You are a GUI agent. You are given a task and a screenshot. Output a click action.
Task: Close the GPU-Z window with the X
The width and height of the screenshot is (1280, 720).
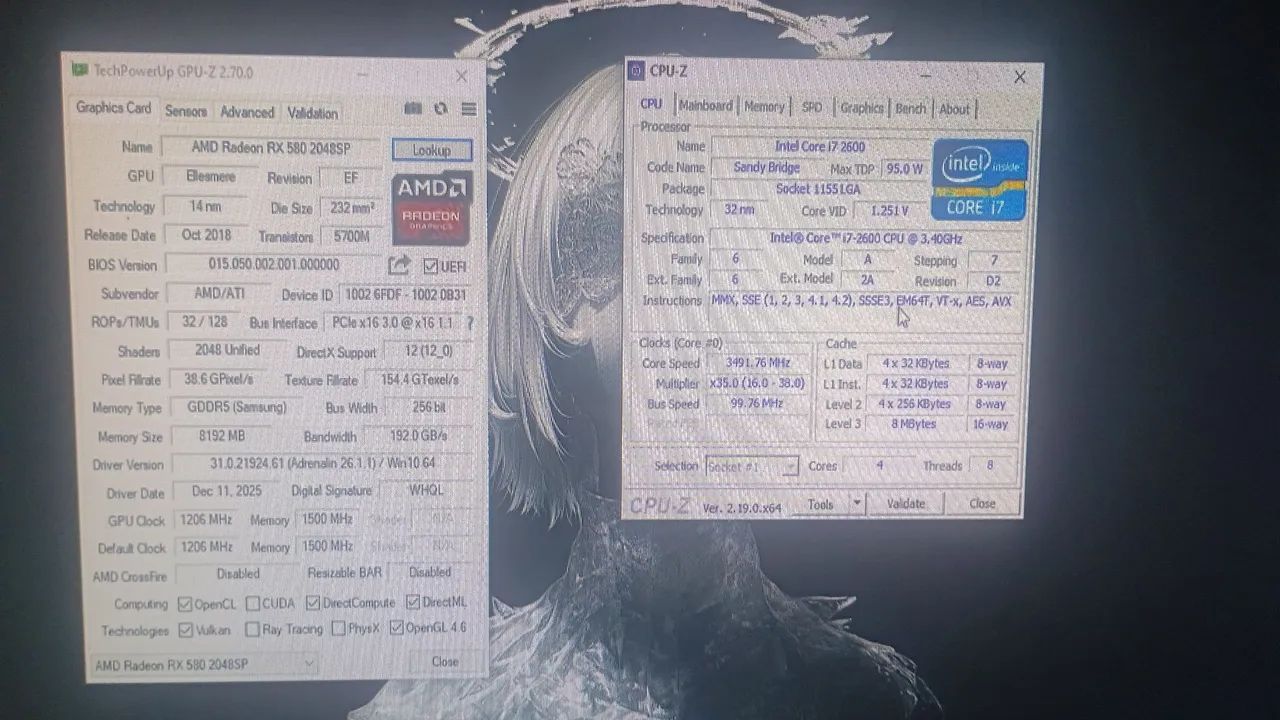click(x=461, y=76)
